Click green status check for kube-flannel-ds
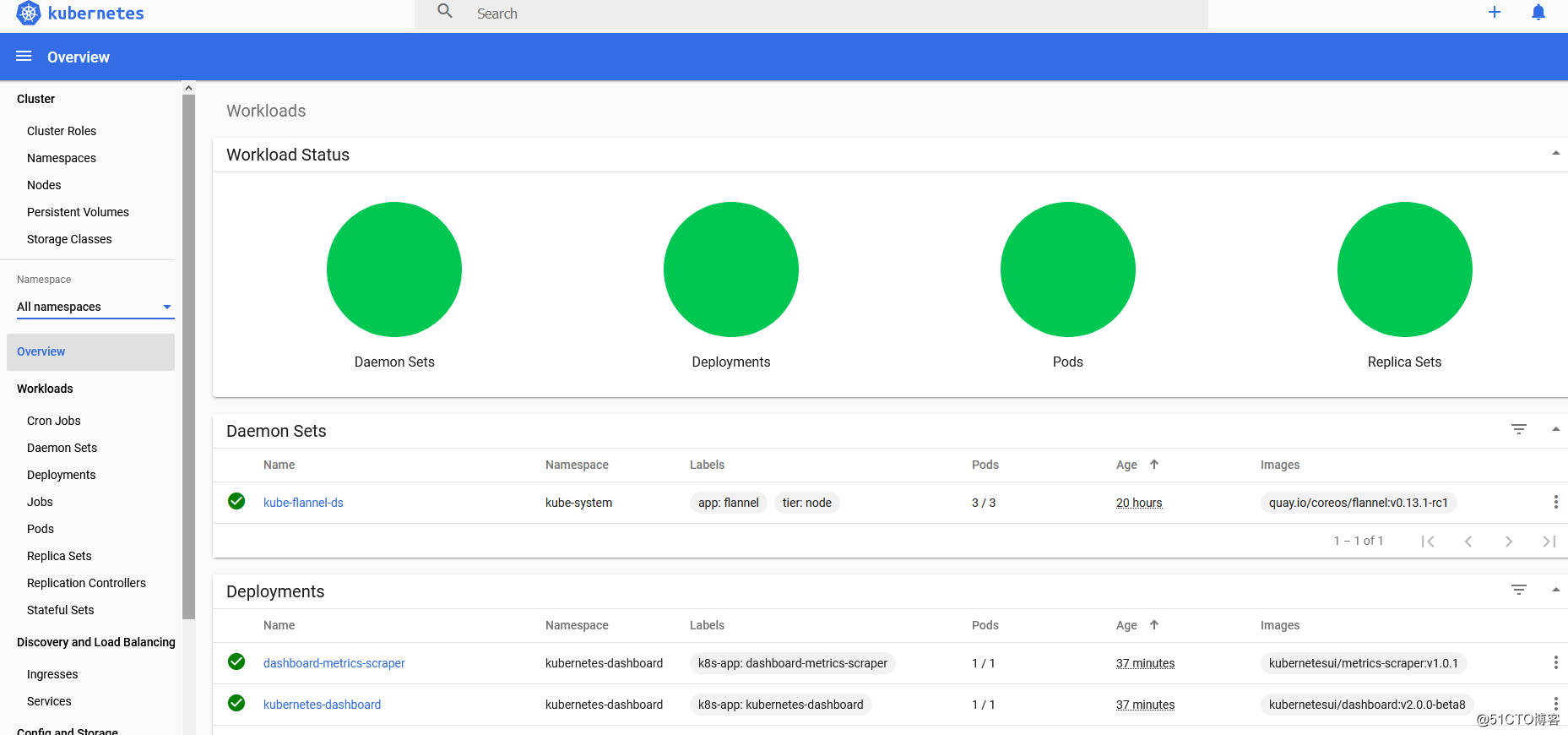Screen dimensions: 1568x735 point(236,501)
